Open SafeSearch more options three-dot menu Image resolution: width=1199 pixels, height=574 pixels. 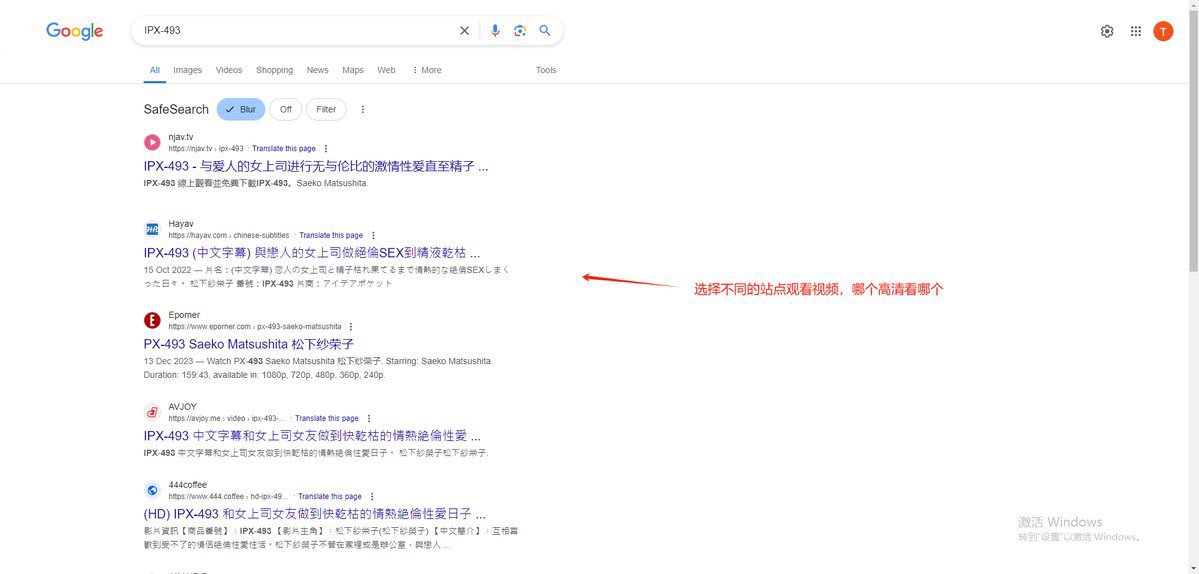(x=362, y=109)
